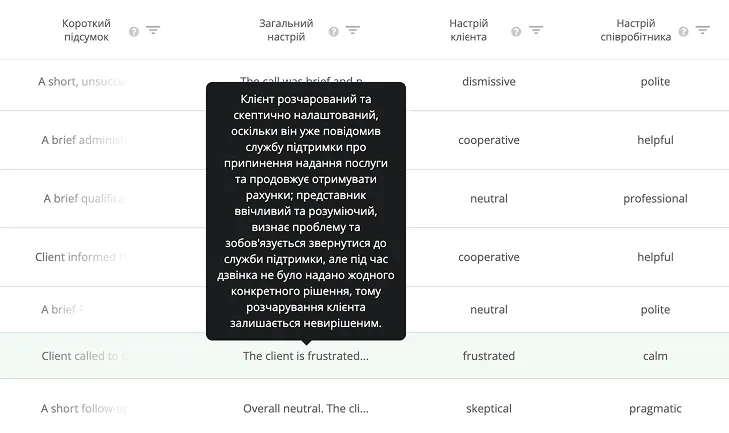
Task: Filter the Загальний настрій column
Action: point(353,31)
